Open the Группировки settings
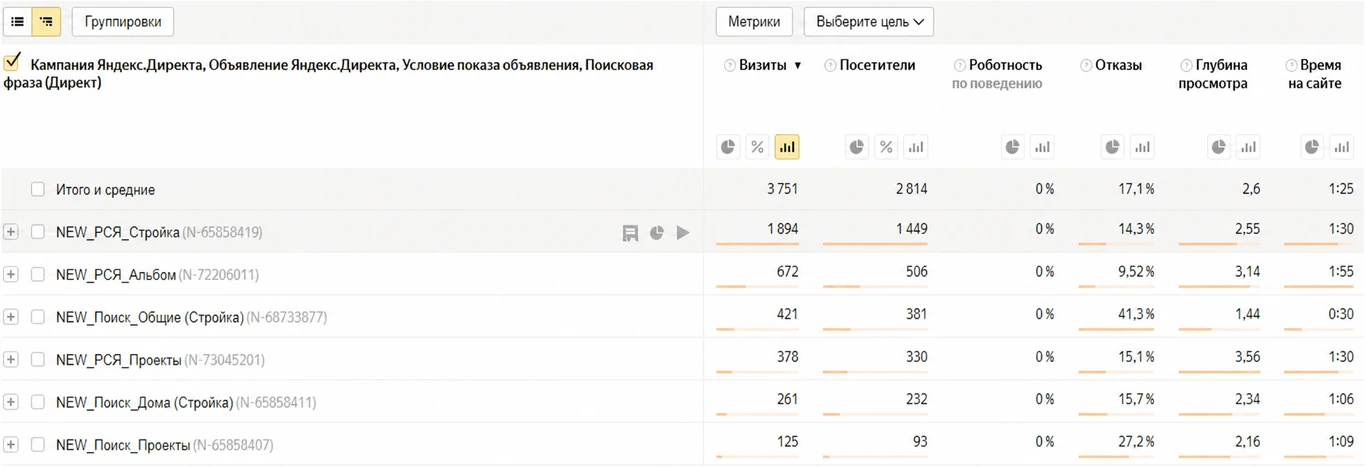 123,21
